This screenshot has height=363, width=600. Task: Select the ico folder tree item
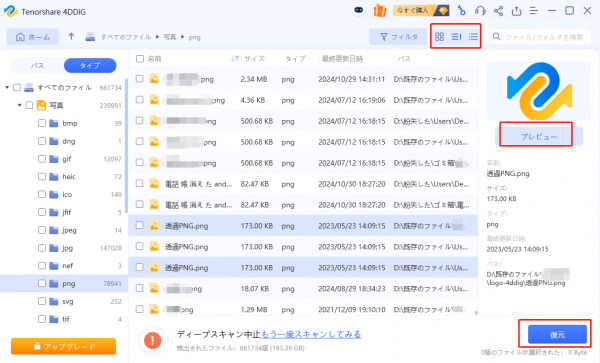point(64,194)
